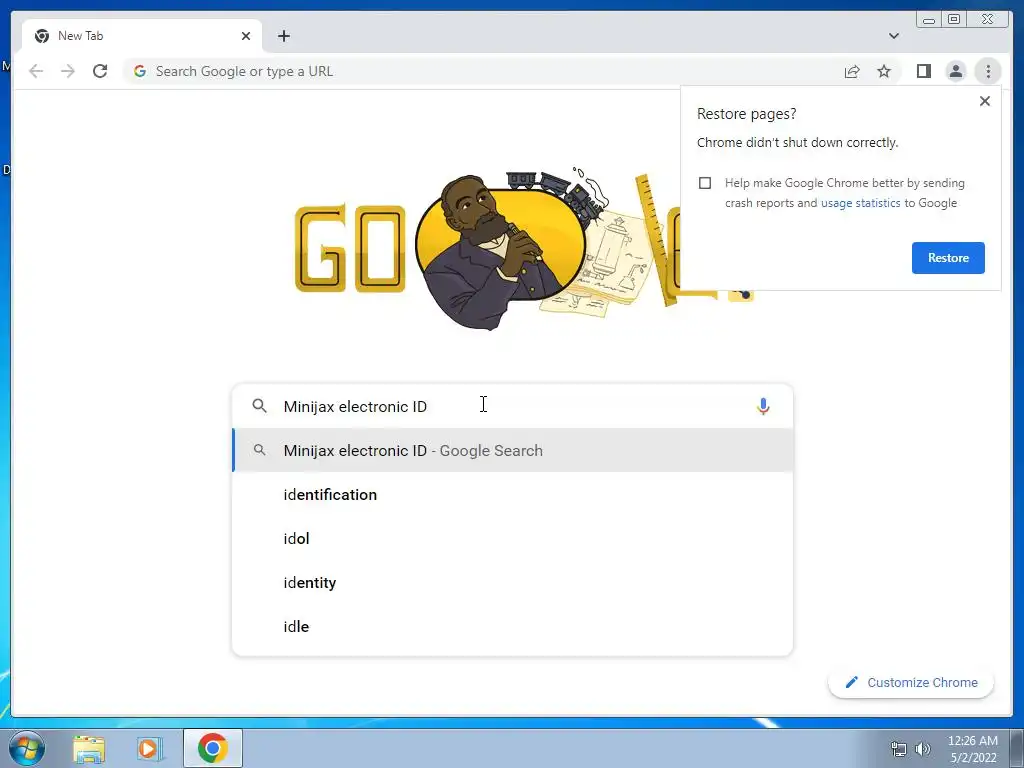Click the Chrome taskbar icon

point(213,748)
